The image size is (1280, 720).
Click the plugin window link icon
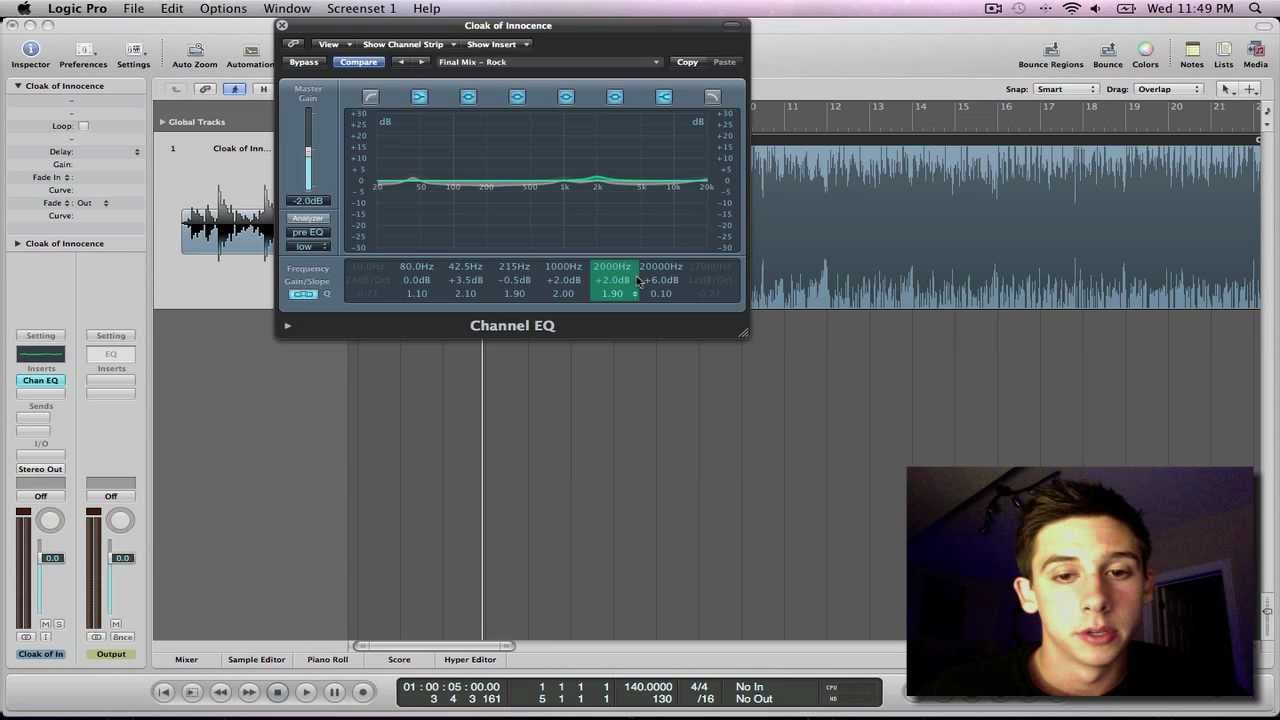tap(293, 44)
